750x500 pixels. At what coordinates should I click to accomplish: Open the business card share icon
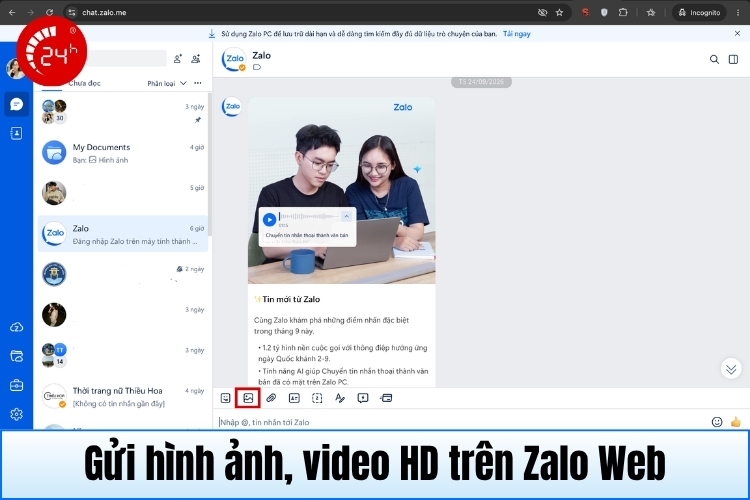tap(294, 398)
